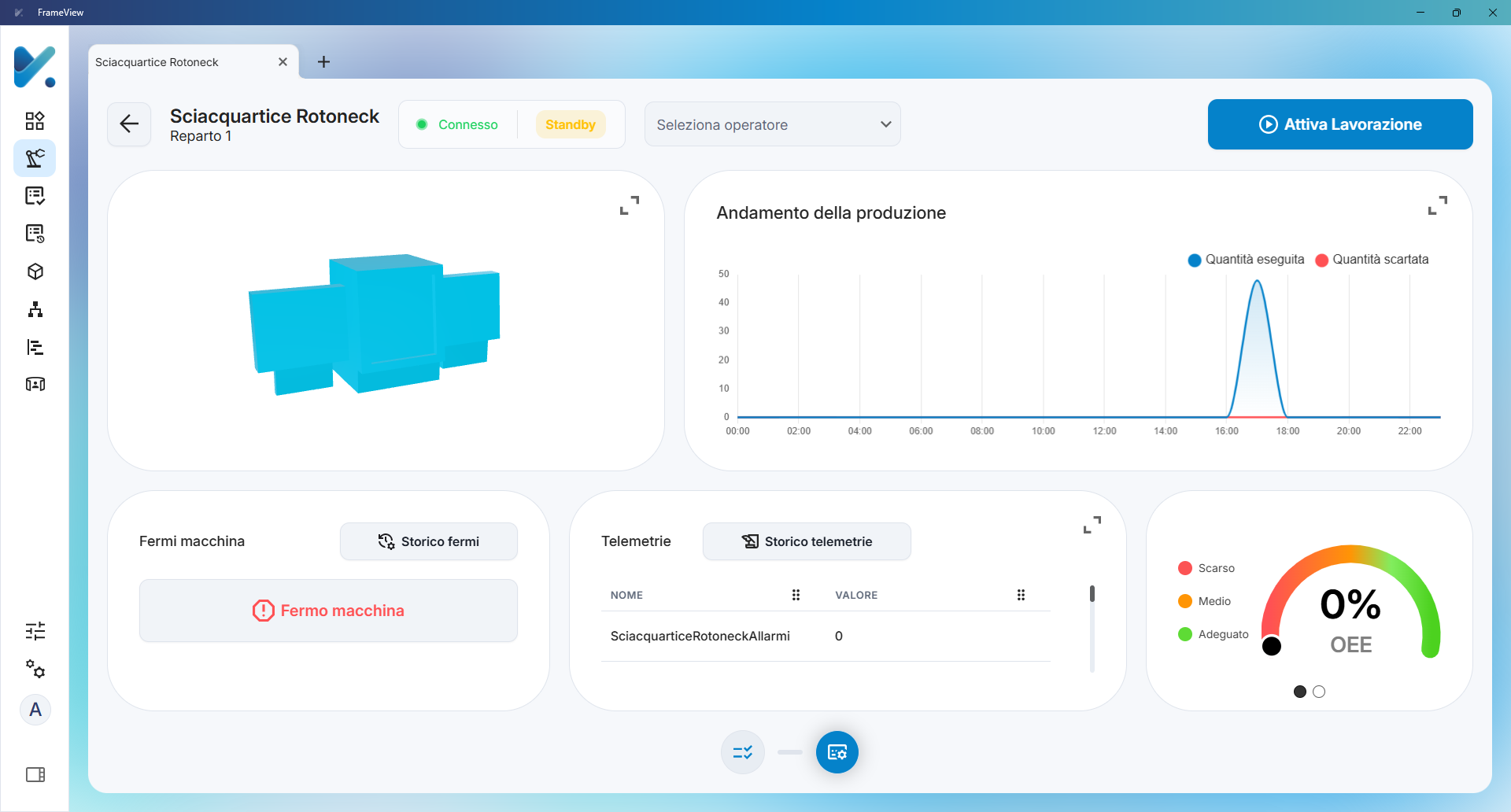Screen dimensions: 1511x812
Task: Click the Fermo macchina button
Action: coord(328,611)
